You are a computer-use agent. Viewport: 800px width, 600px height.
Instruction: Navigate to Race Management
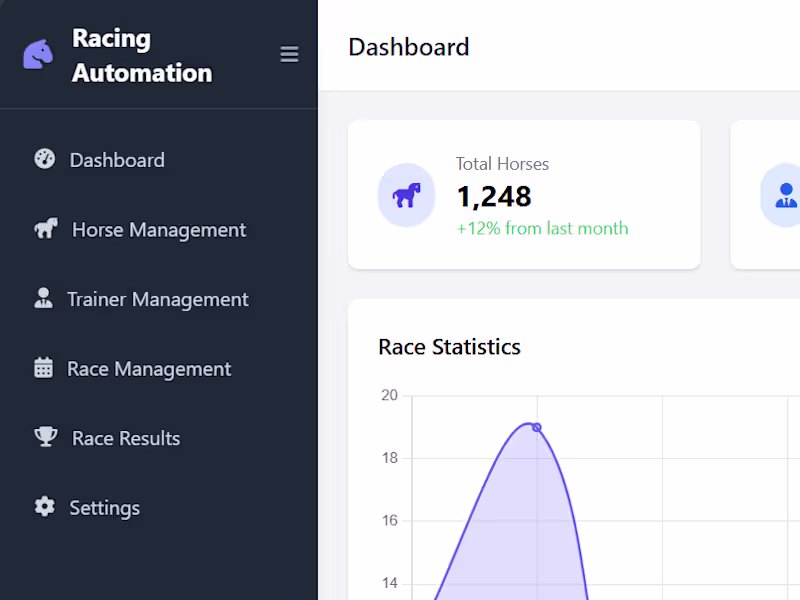tap(149, 369)
